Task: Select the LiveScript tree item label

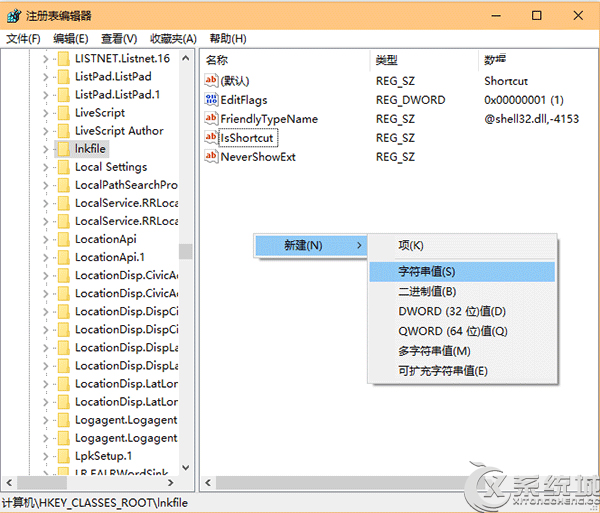Action: (100, 113)
